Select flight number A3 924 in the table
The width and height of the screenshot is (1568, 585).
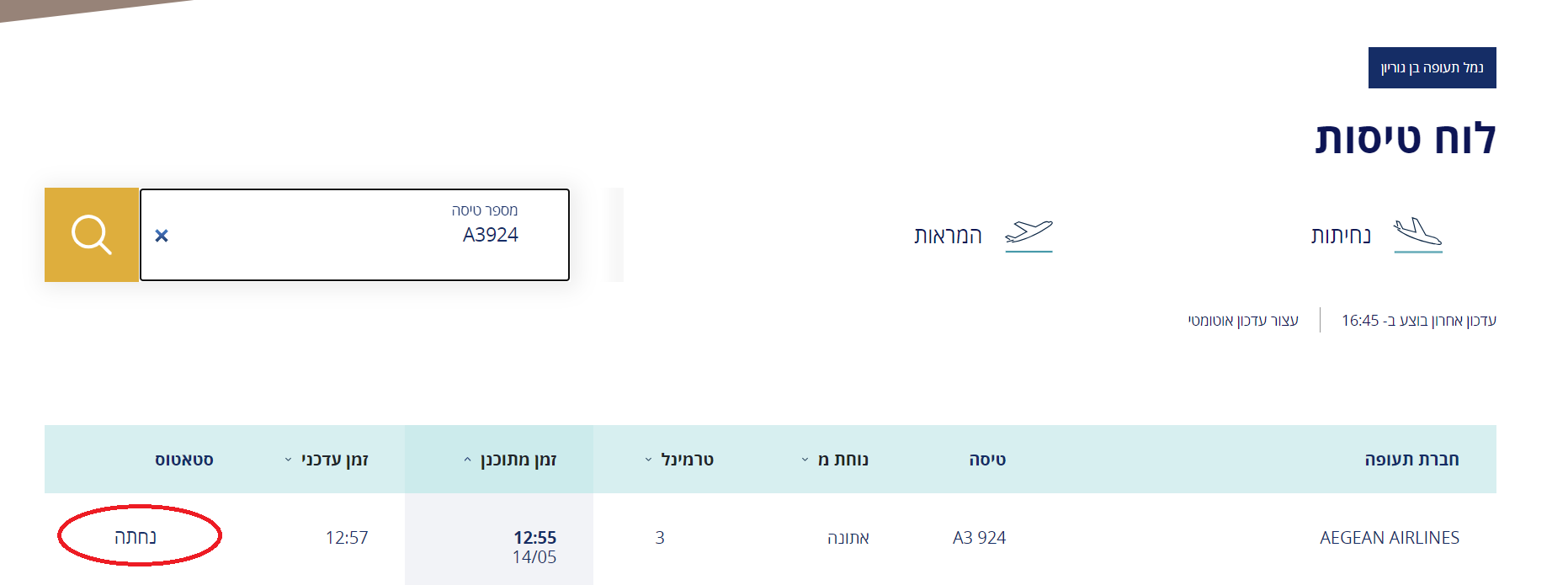point(979,538)
